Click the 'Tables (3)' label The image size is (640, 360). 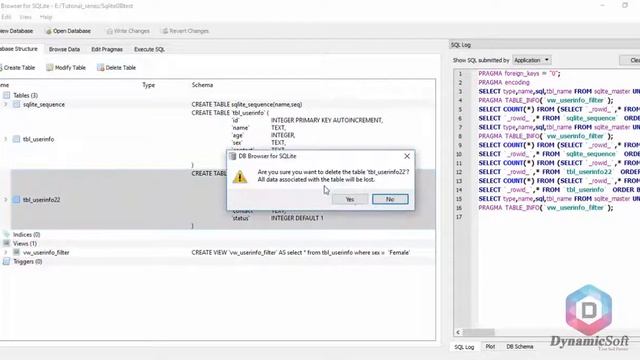point(25,96)
